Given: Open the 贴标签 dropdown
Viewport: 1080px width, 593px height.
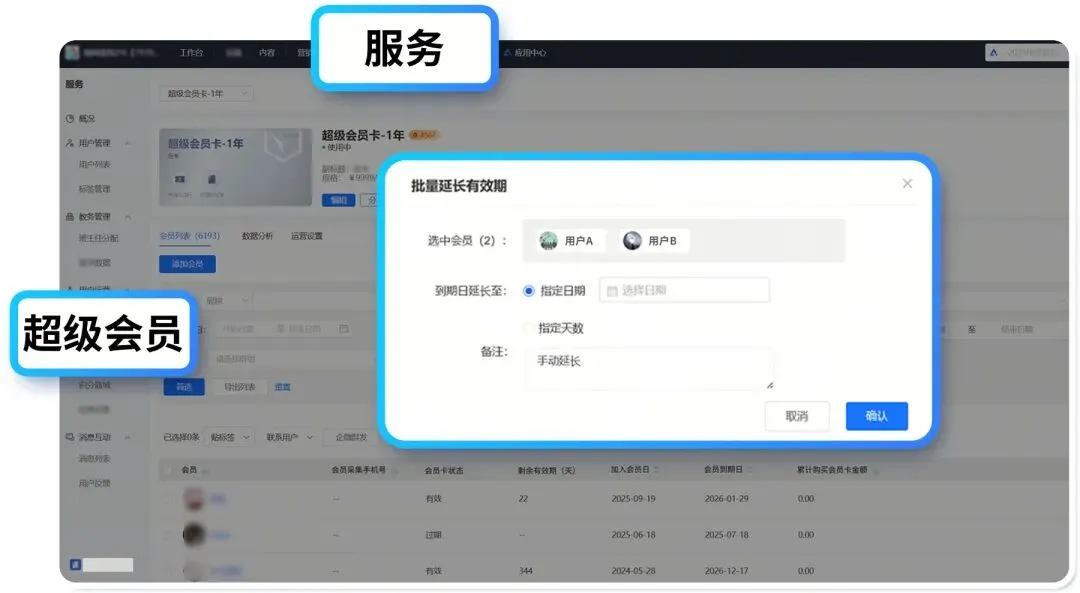Looking at the screenshot, I should [232, 437].
